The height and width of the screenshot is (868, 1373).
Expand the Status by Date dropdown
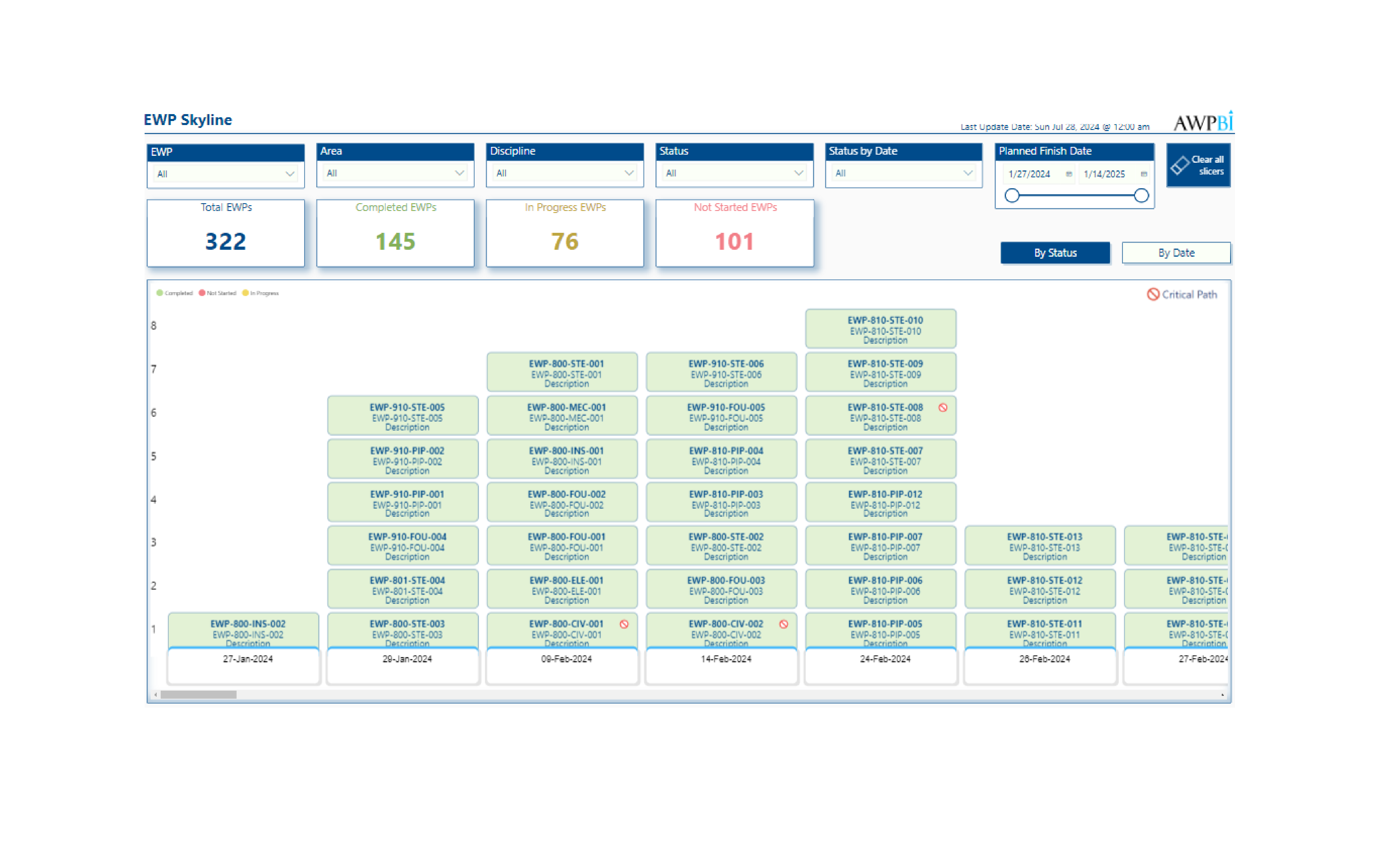tap(968, 173)
